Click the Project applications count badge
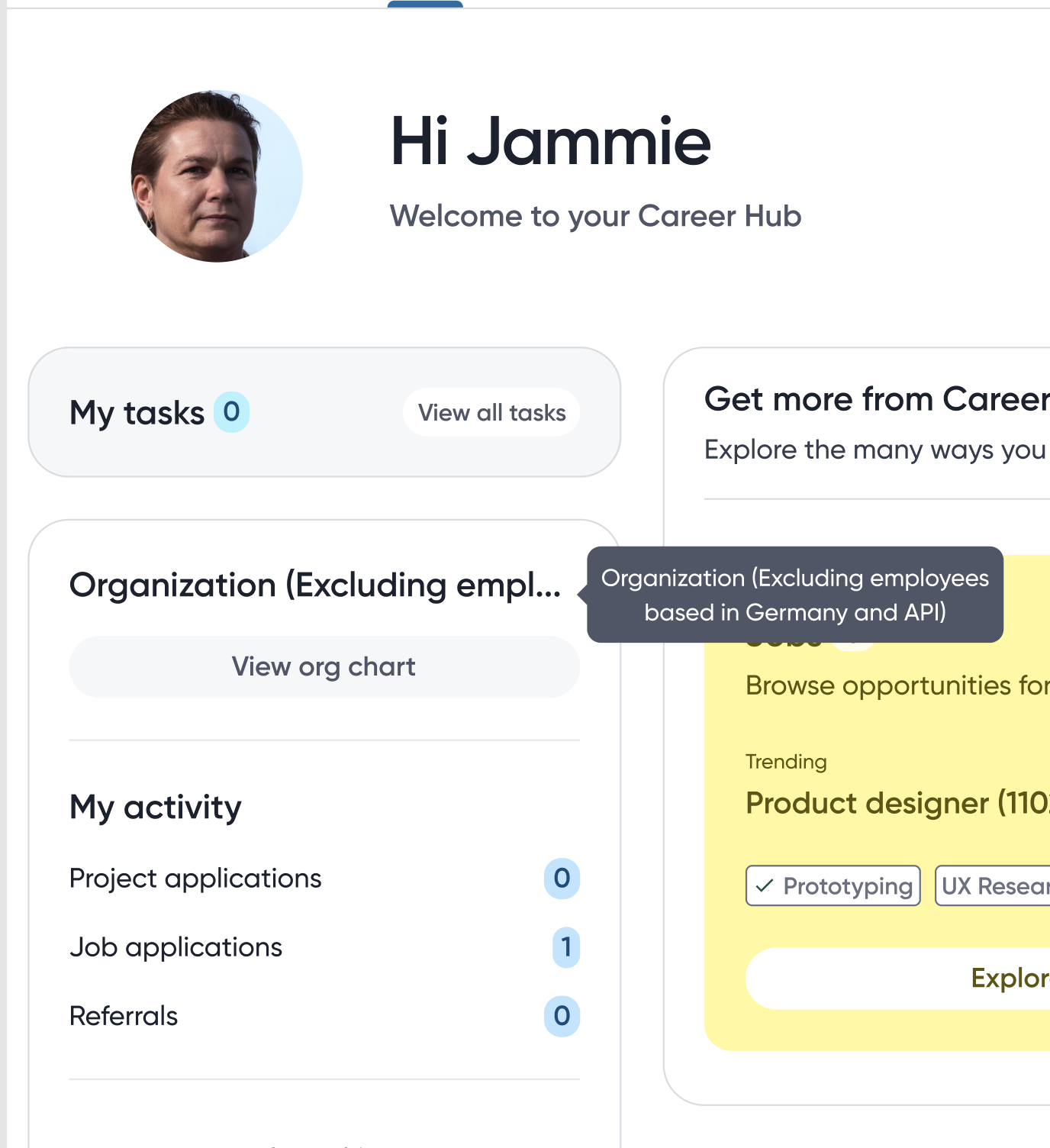1050x1148 pixels. point(562,879)
